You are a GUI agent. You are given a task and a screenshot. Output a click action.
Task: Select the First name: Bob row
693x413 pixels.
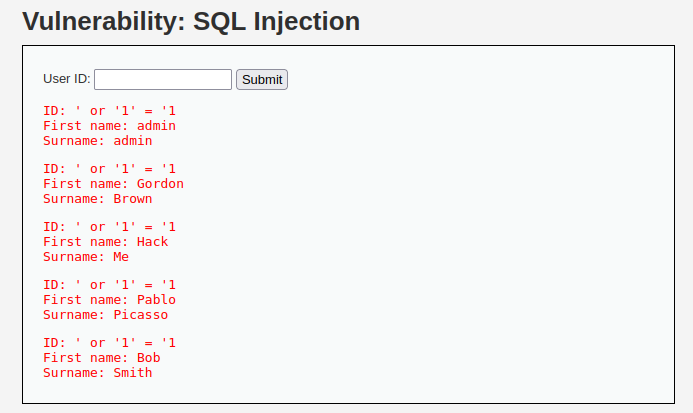tap(102, 357)
